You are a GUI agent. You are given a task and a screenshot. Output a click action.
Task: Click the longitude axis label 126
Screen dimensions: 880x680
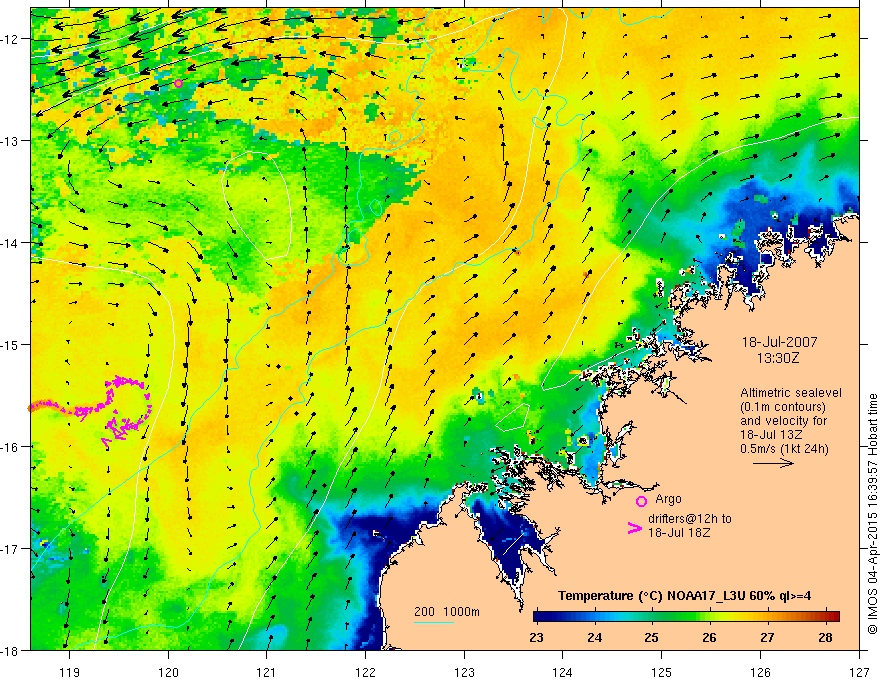(760, 672)
